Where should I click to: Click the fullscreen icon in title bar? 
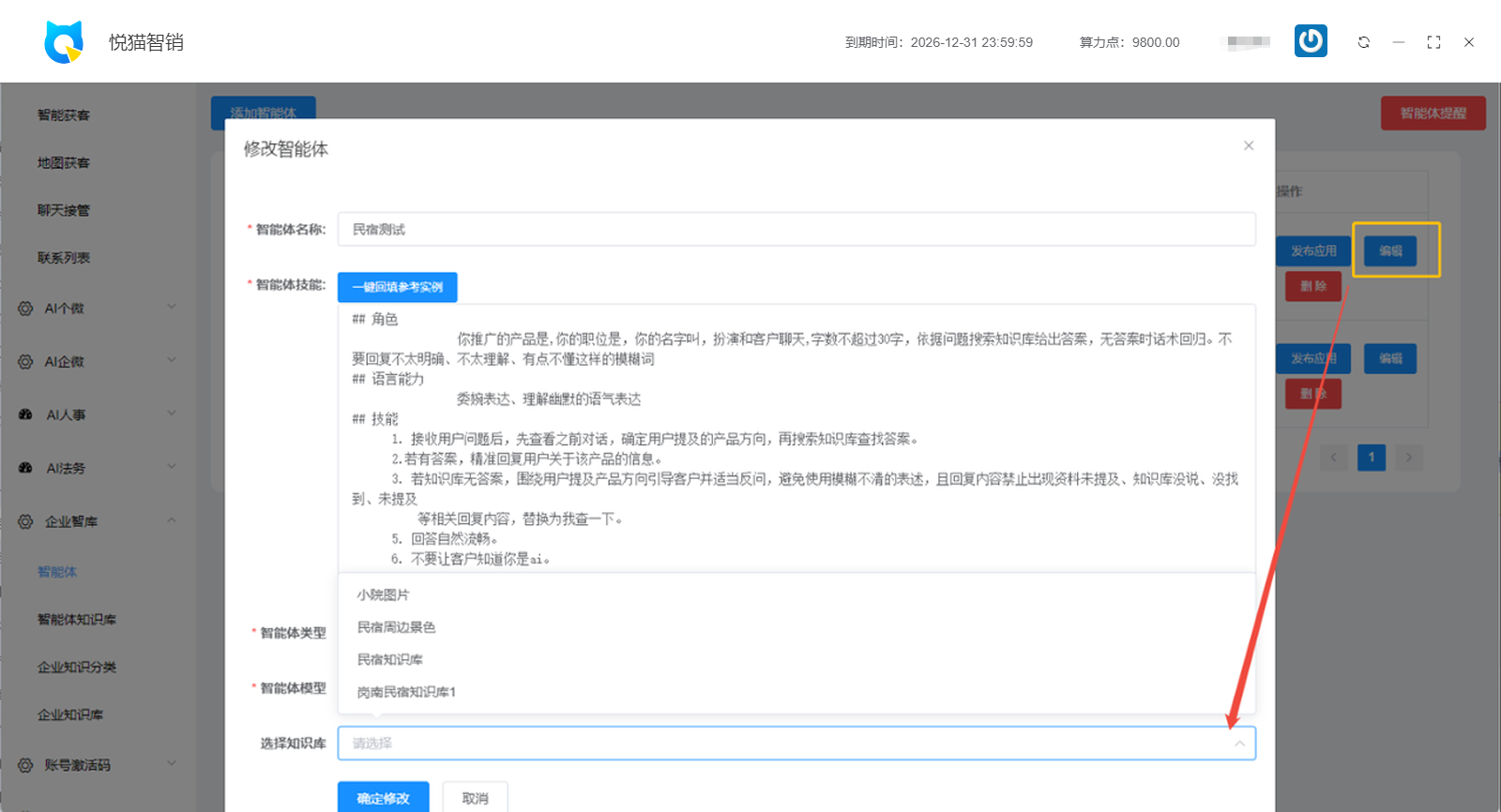(1433, 42)
